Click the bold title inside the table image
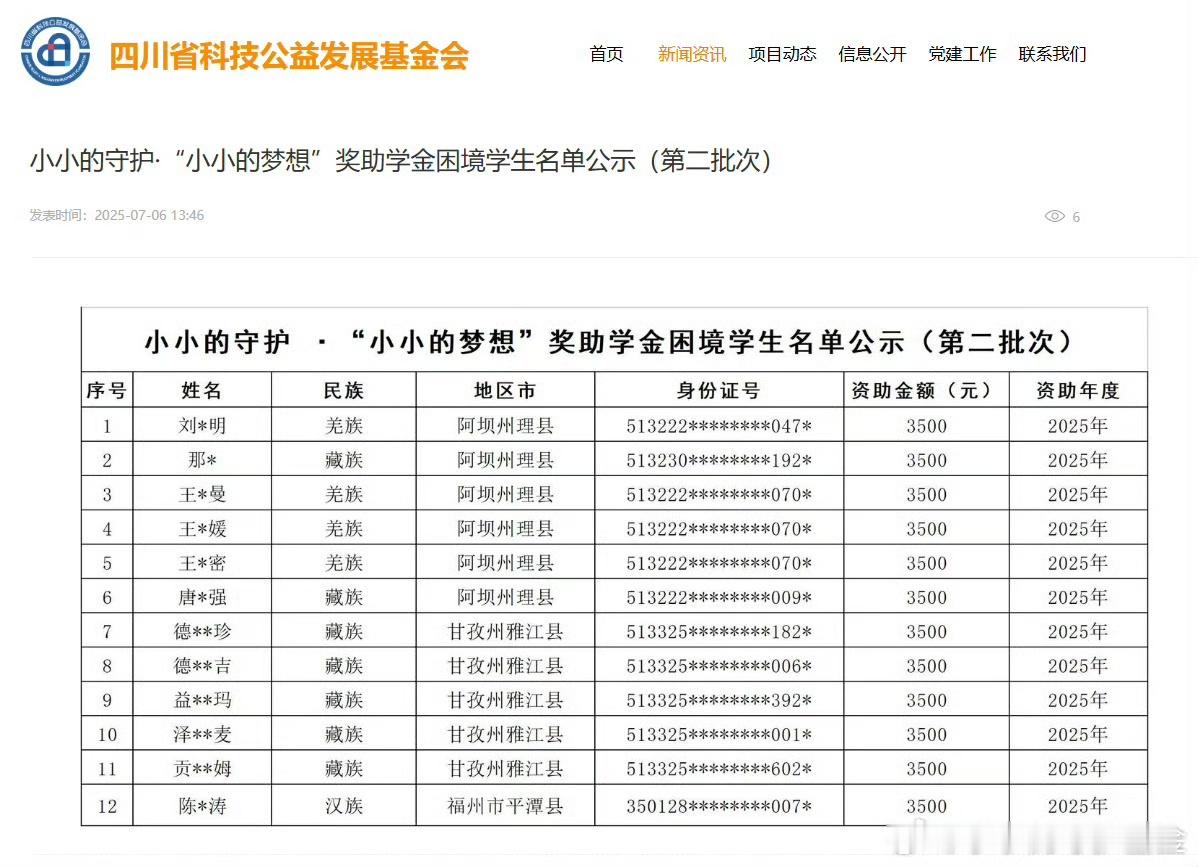Viewport: 1198px width, 867px height. (x=610, y=341)
